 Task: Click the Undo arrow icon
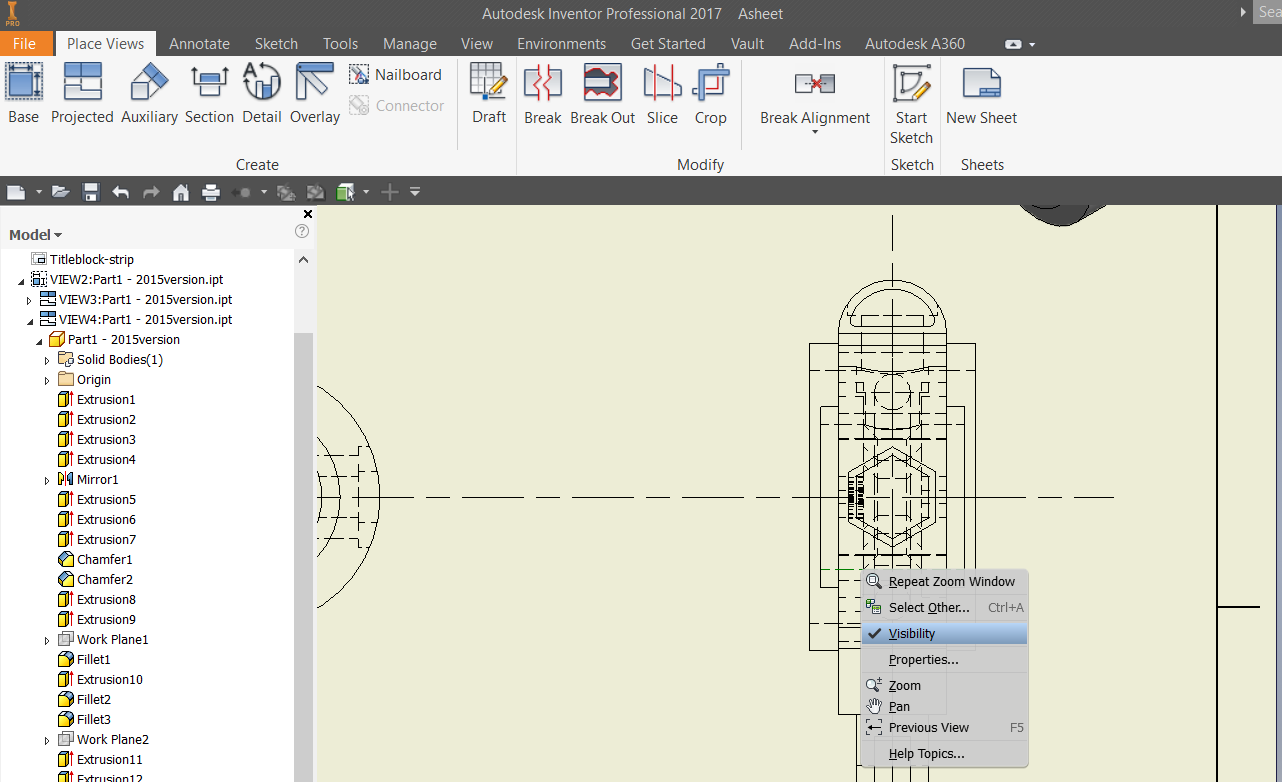pos(121,192)
